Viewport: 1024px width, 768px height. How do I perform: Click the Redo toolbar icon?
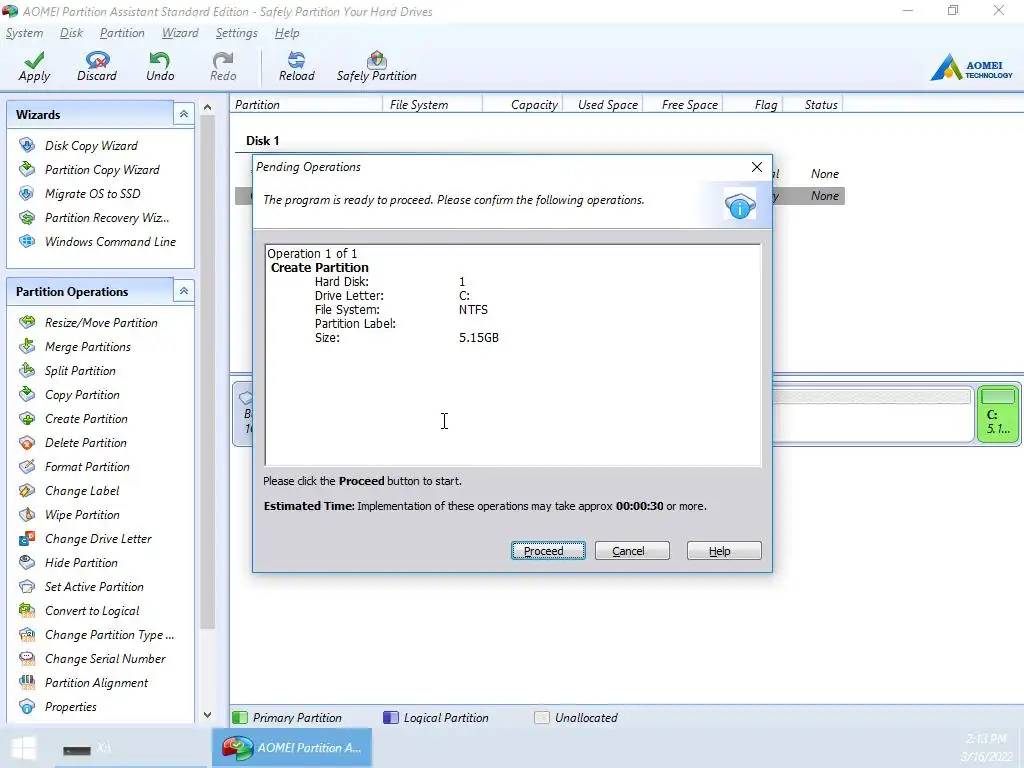tap(223, 60)
